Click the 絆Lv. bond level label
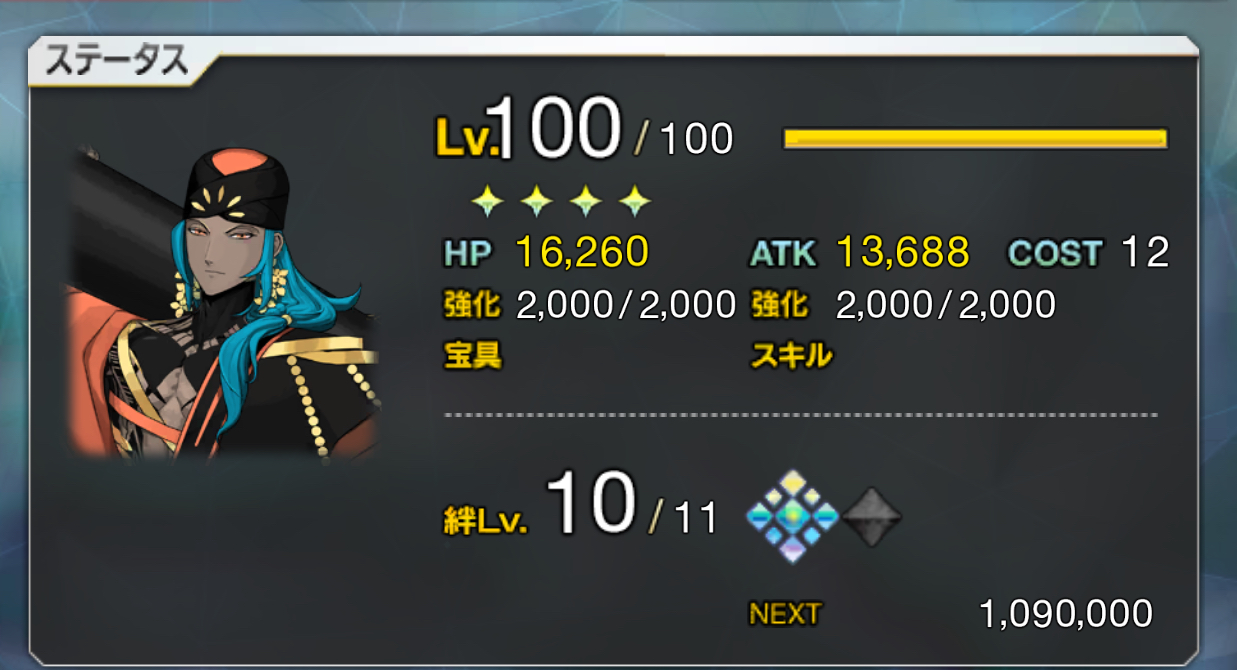This screenshot has width=1237, height=670. 484,520
